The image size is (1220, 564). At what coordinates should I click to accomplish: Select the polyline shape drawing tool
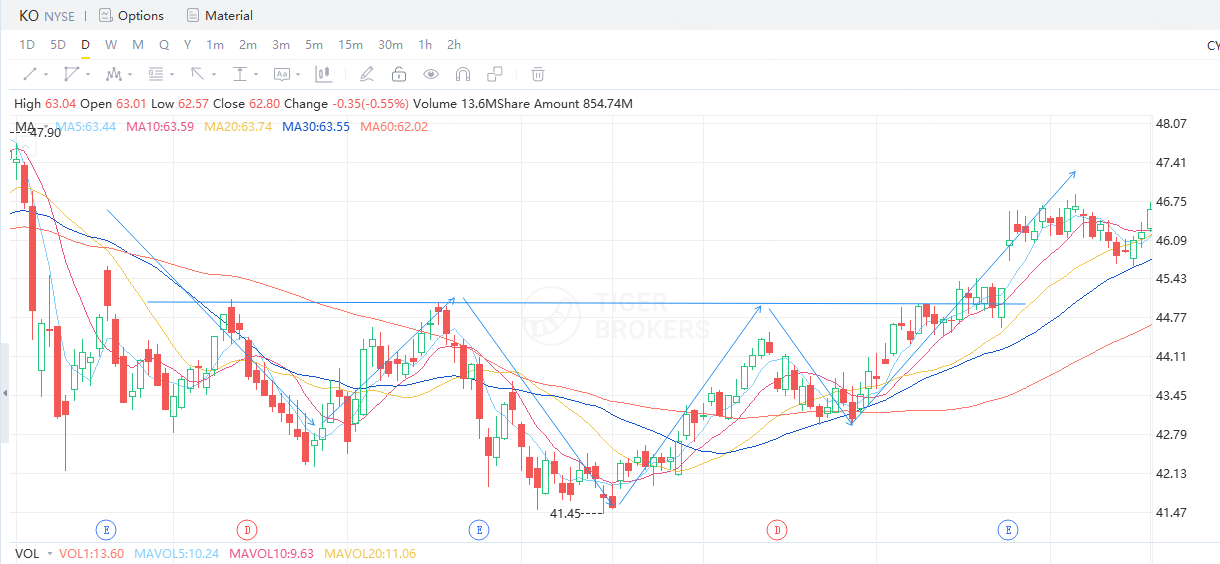point(71,74)
